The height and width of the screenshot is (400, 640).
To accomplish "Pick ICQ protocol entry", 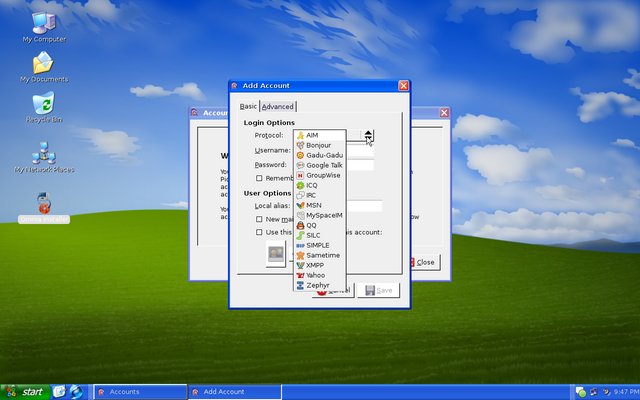I will pyautogui.click(x=320, y=185).
